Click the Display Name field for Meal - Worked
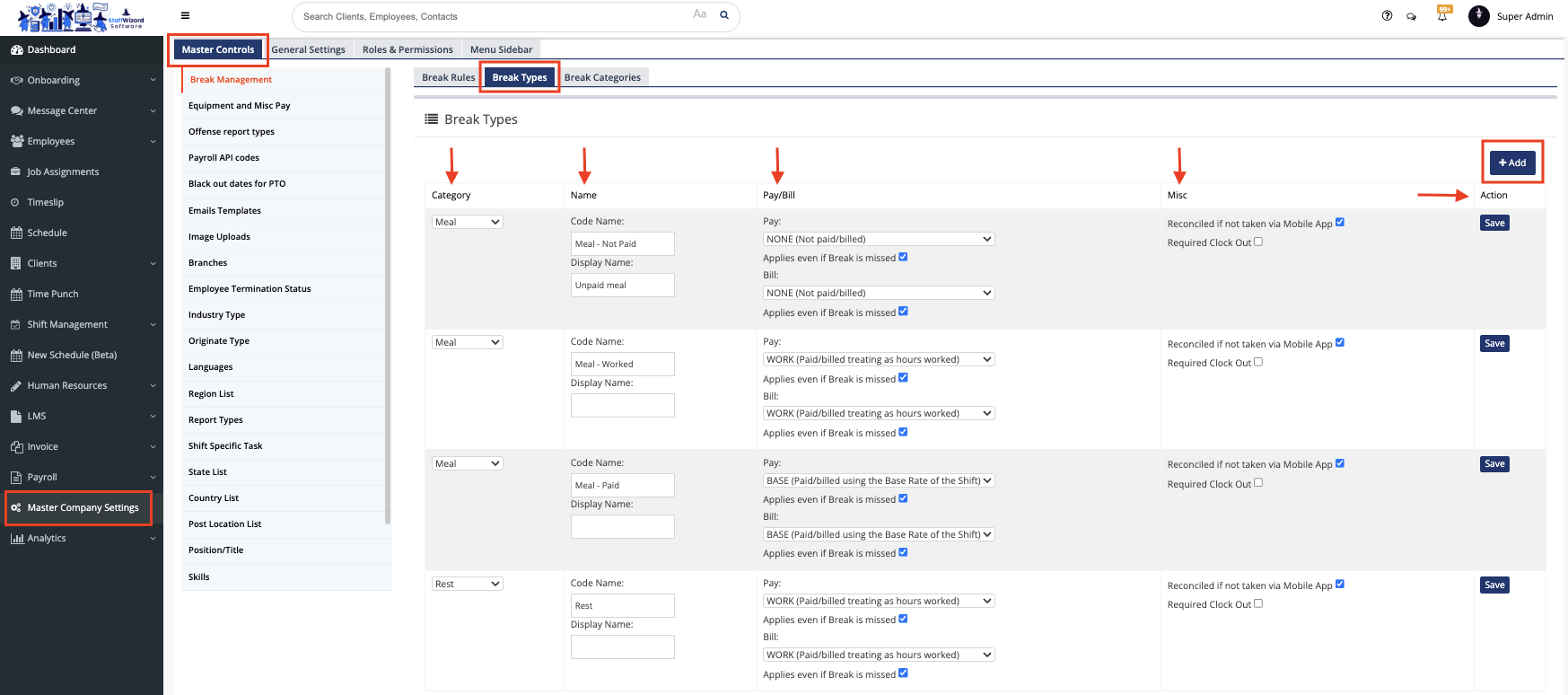This screenshot has height=695, width=1568. [x=622, y=405]
